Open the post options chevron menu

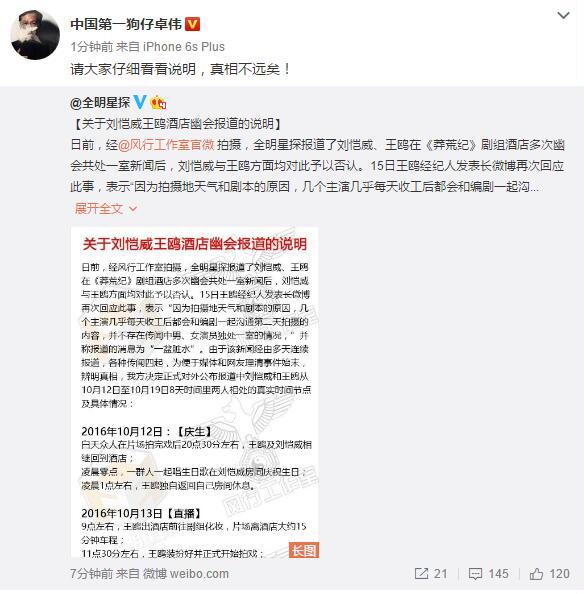(563, 16)
